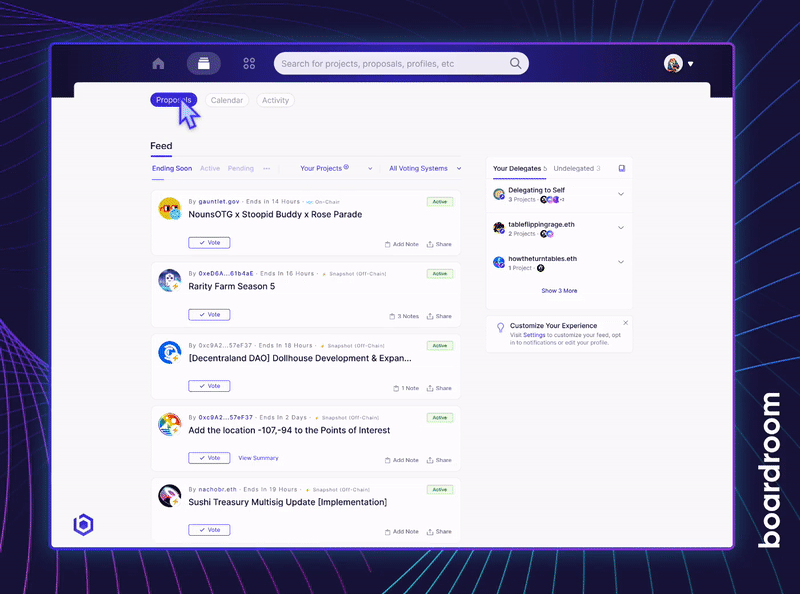
Task: Add Note to NounsOTG proposal
Action: tap(402, 244)
